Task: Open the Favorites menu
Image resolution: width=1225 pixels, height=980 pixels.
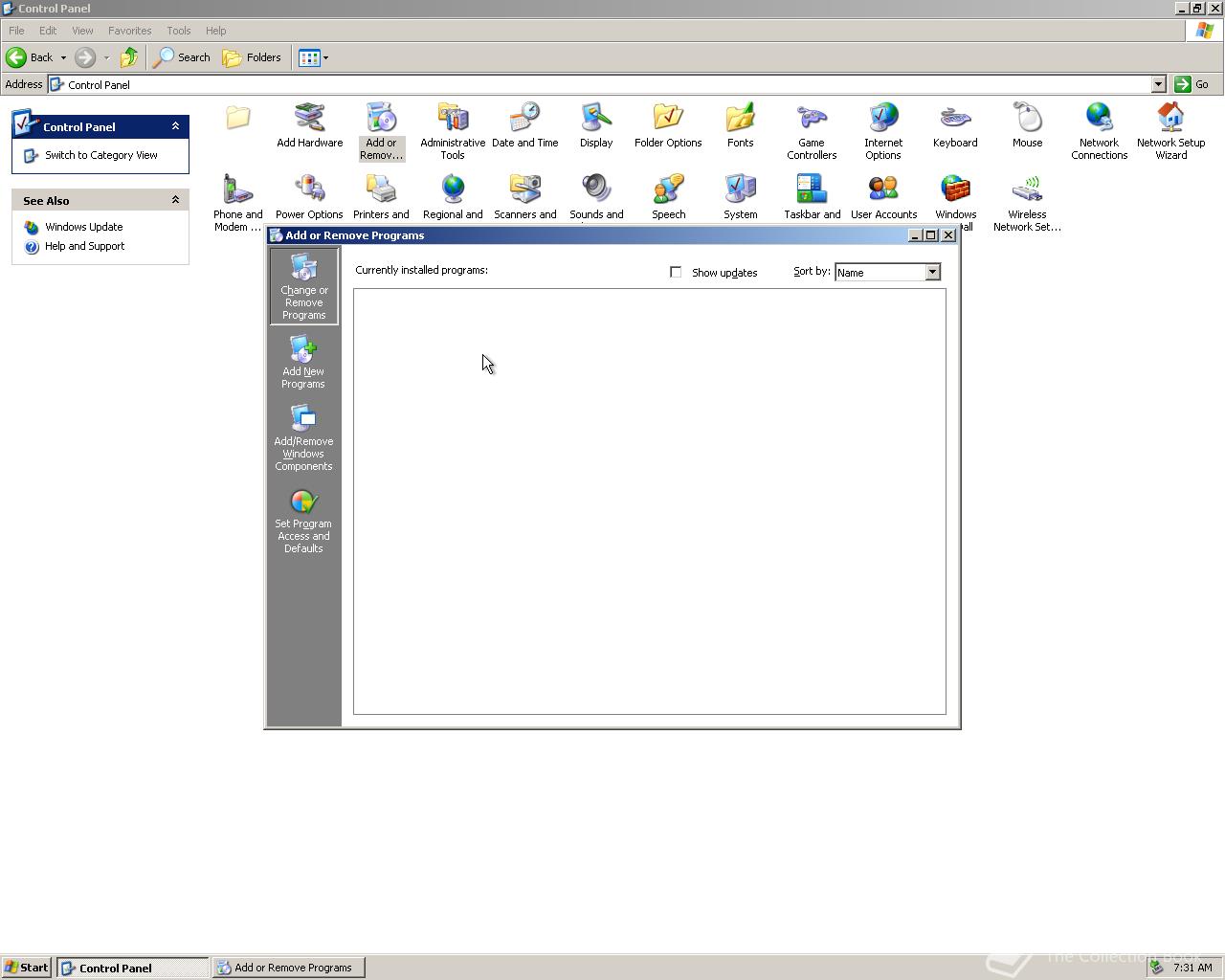Action: pyautogui.click(x=129, y=31)
